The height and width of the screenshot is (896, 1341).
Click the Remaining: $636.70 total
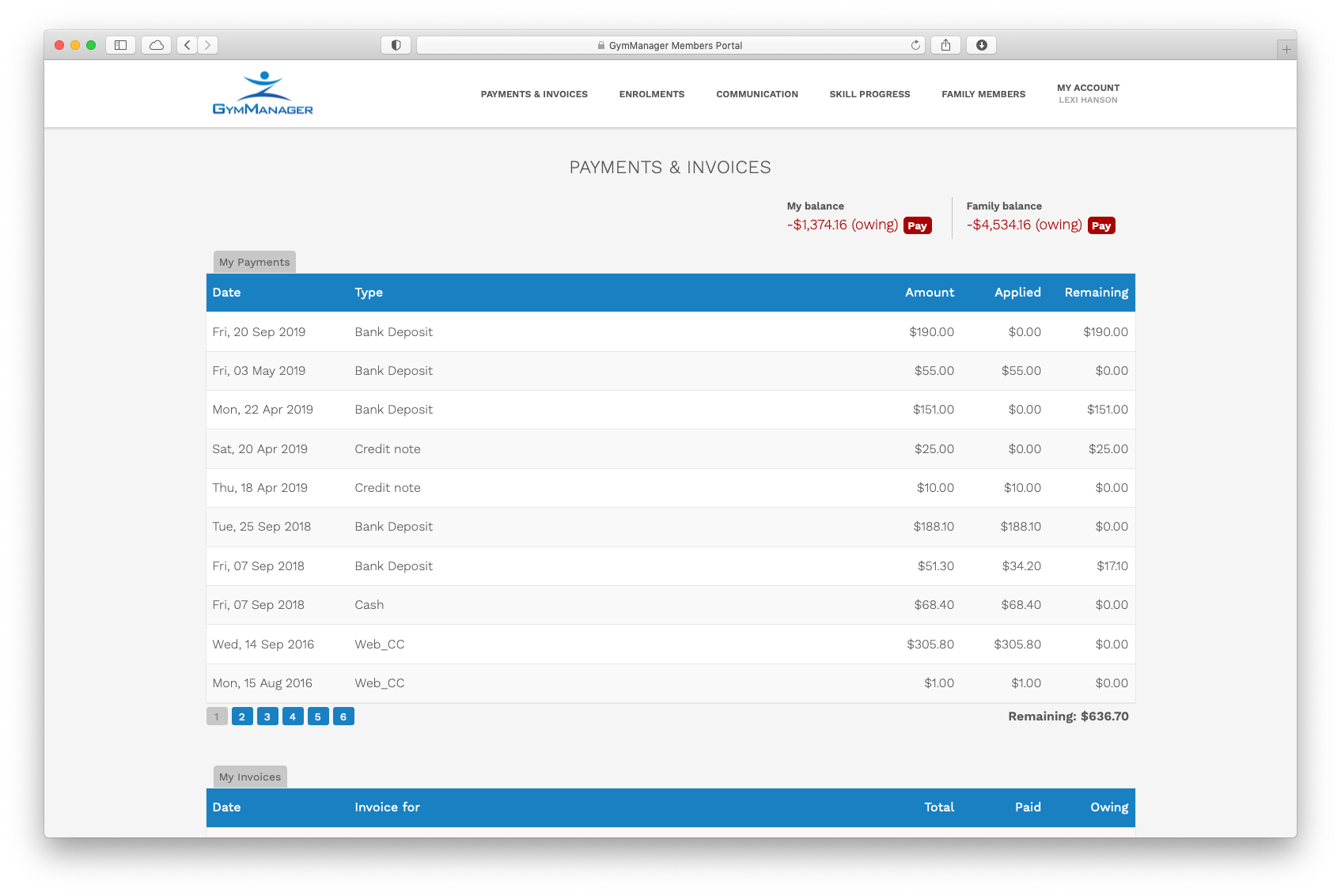point(1068,716)
